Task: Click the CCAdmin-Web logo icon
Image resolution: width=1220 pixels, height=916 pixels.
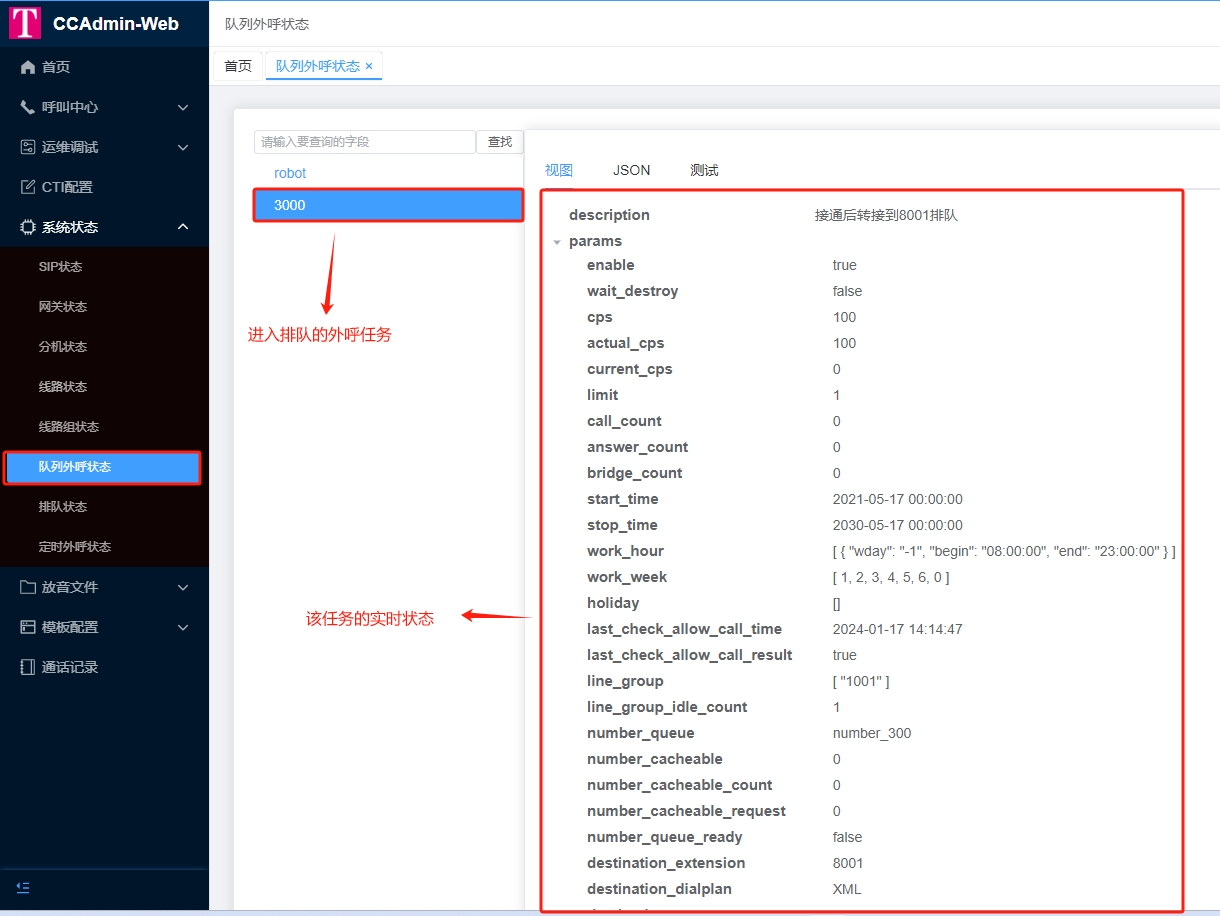Action: coord(25,23)
